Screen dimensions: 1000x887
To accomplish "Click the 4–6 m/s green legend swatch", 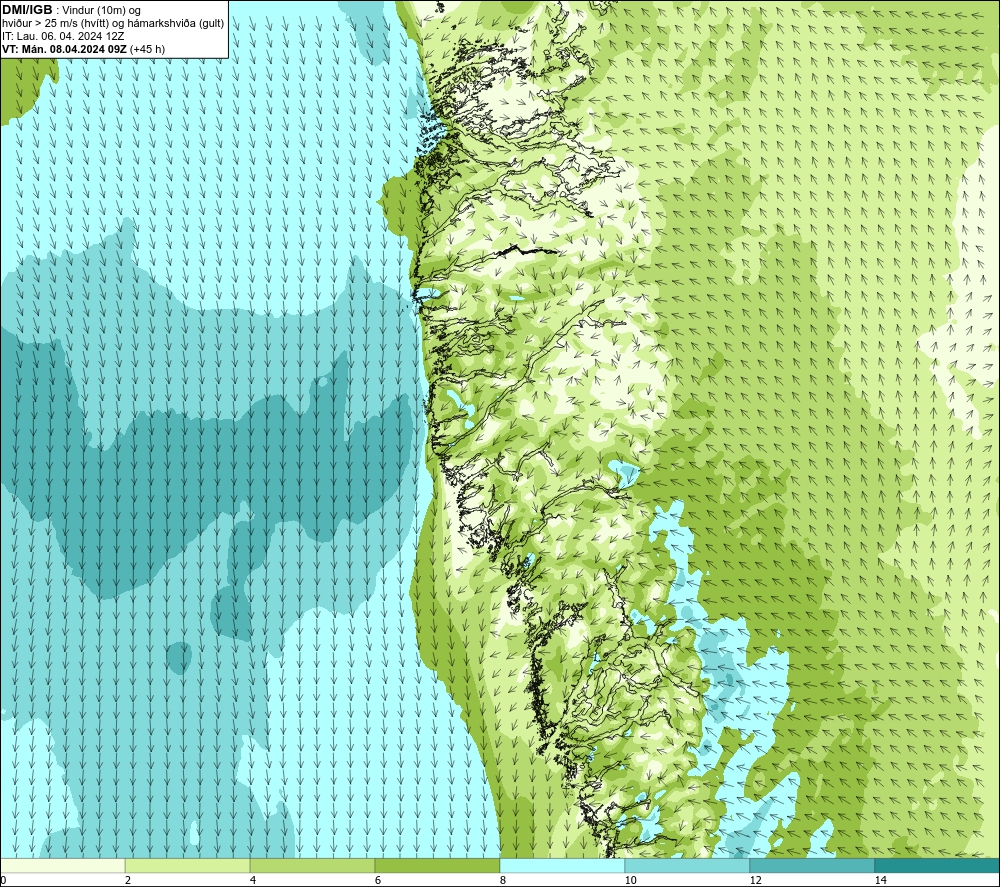I will point(312,865).
